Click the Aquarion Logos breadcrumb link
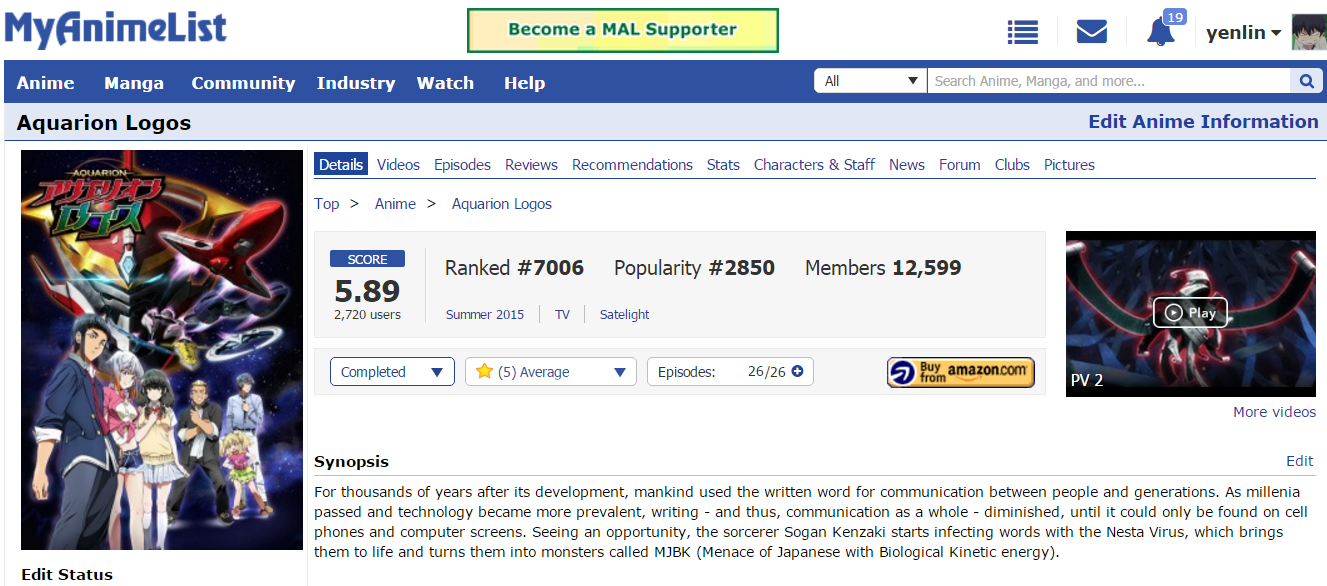1327x586 pixels. [502, 204]
